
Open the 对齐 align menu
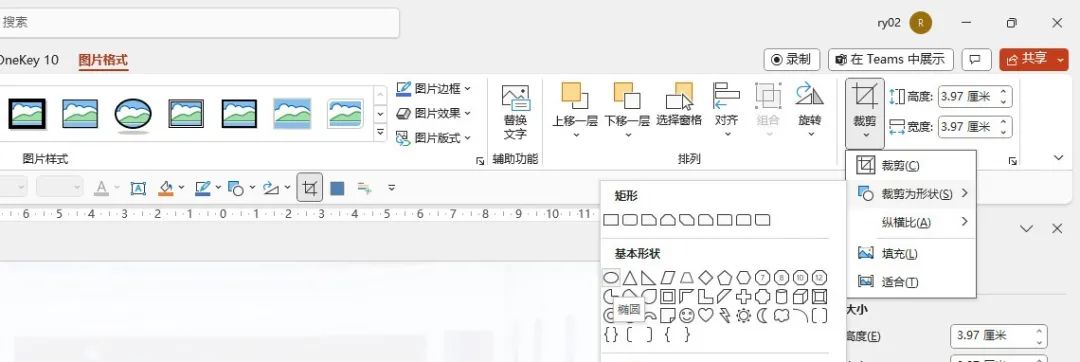click(x=727, y=110)
